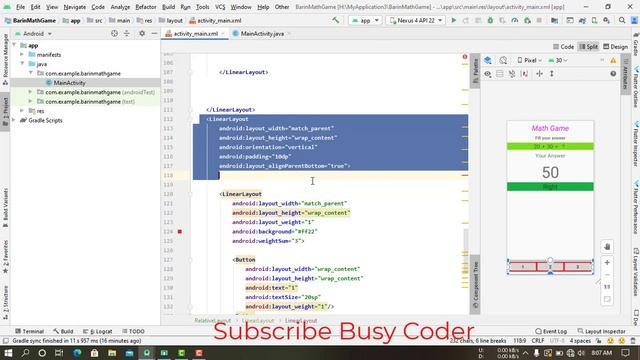This screenshot has width=640, height=360.
Task: Open Microsoft Edge from taskbar
Action: coord(77,353)
